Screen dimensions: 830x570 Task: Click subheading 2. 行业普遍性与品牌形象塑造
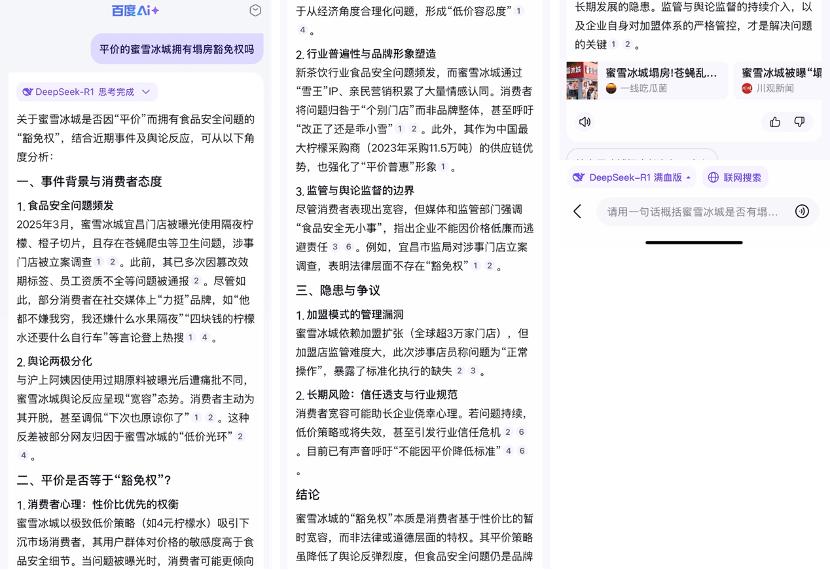(366, 53)
